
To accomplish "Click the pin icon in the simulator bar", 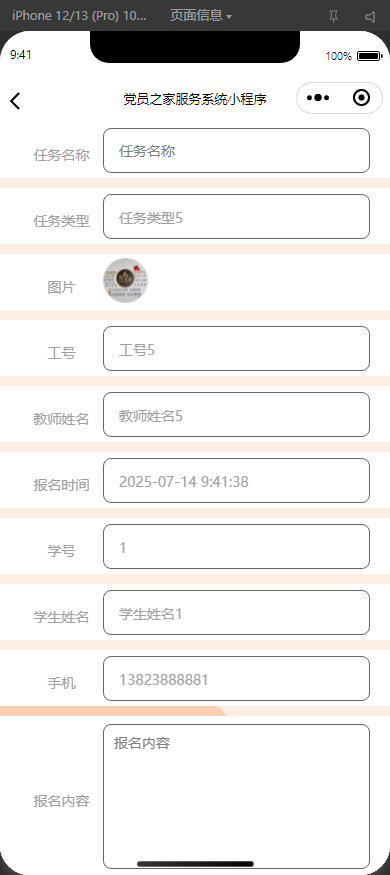I will [334, 16].
